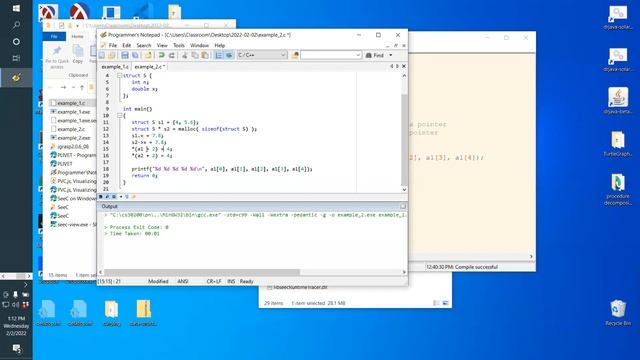This screenshot has width=640, height=360.
Task: Select the TurtleGraph desktop folder icon
Action: 618,144
